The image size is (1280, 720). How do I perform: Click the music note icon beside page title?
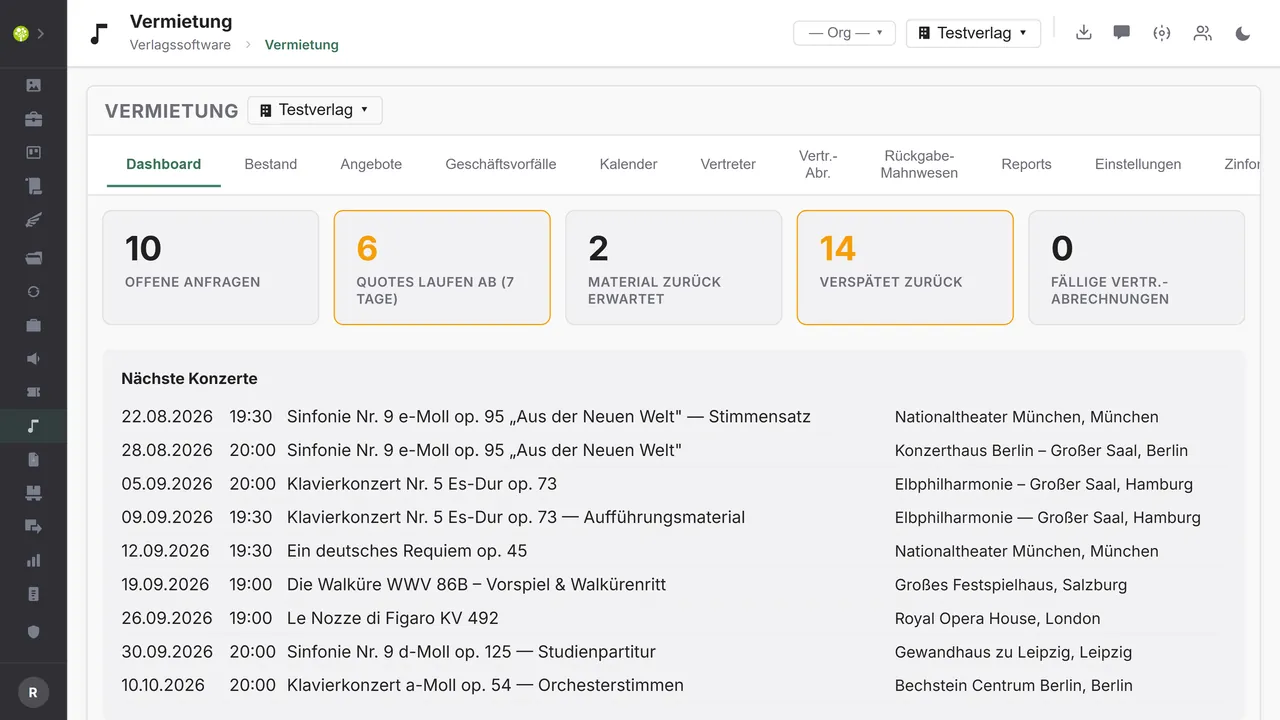(98, 34)
